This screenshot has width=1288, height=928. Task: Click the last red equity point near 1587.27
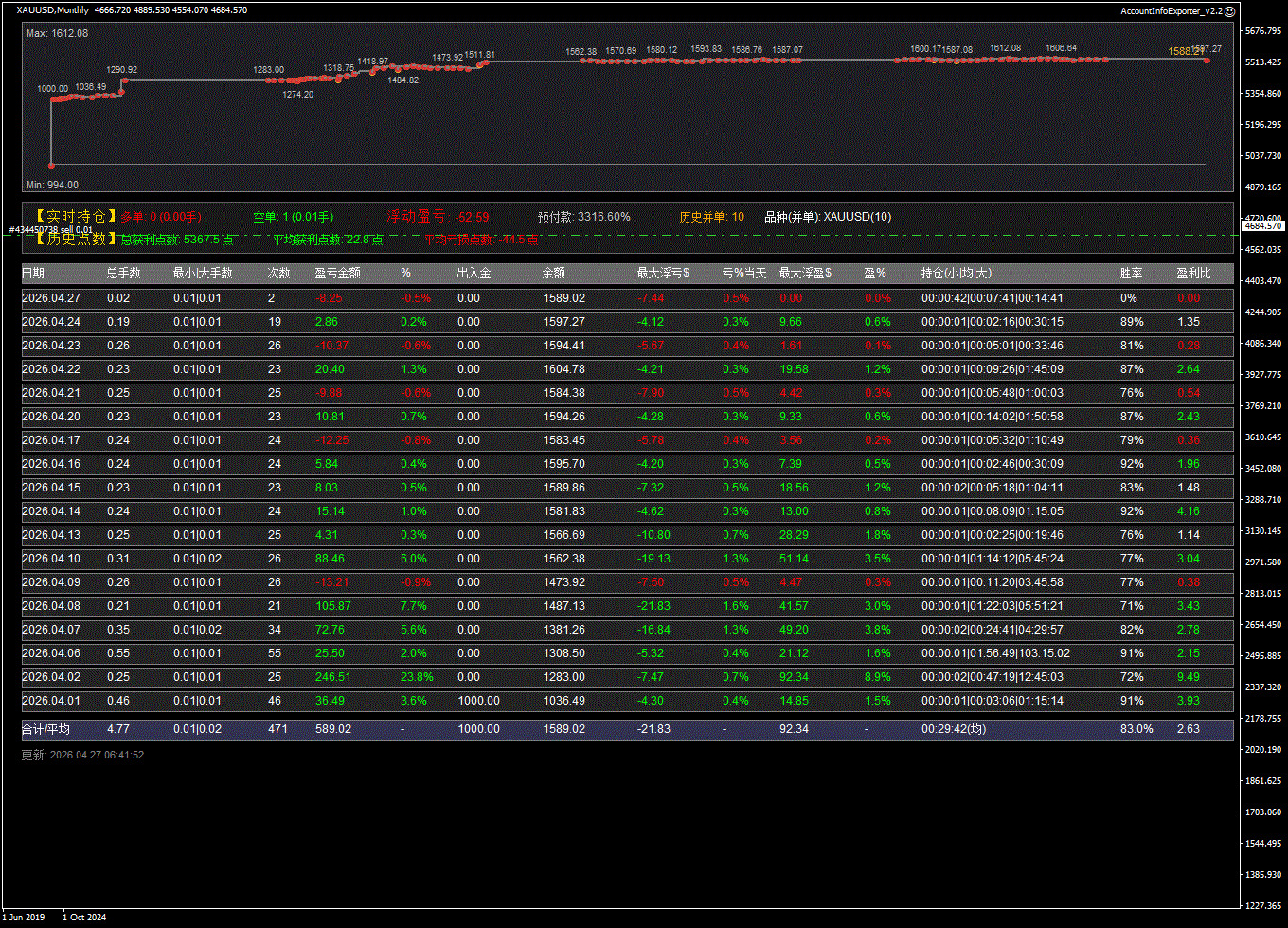pyautogui.click(x=1207, y=60)
